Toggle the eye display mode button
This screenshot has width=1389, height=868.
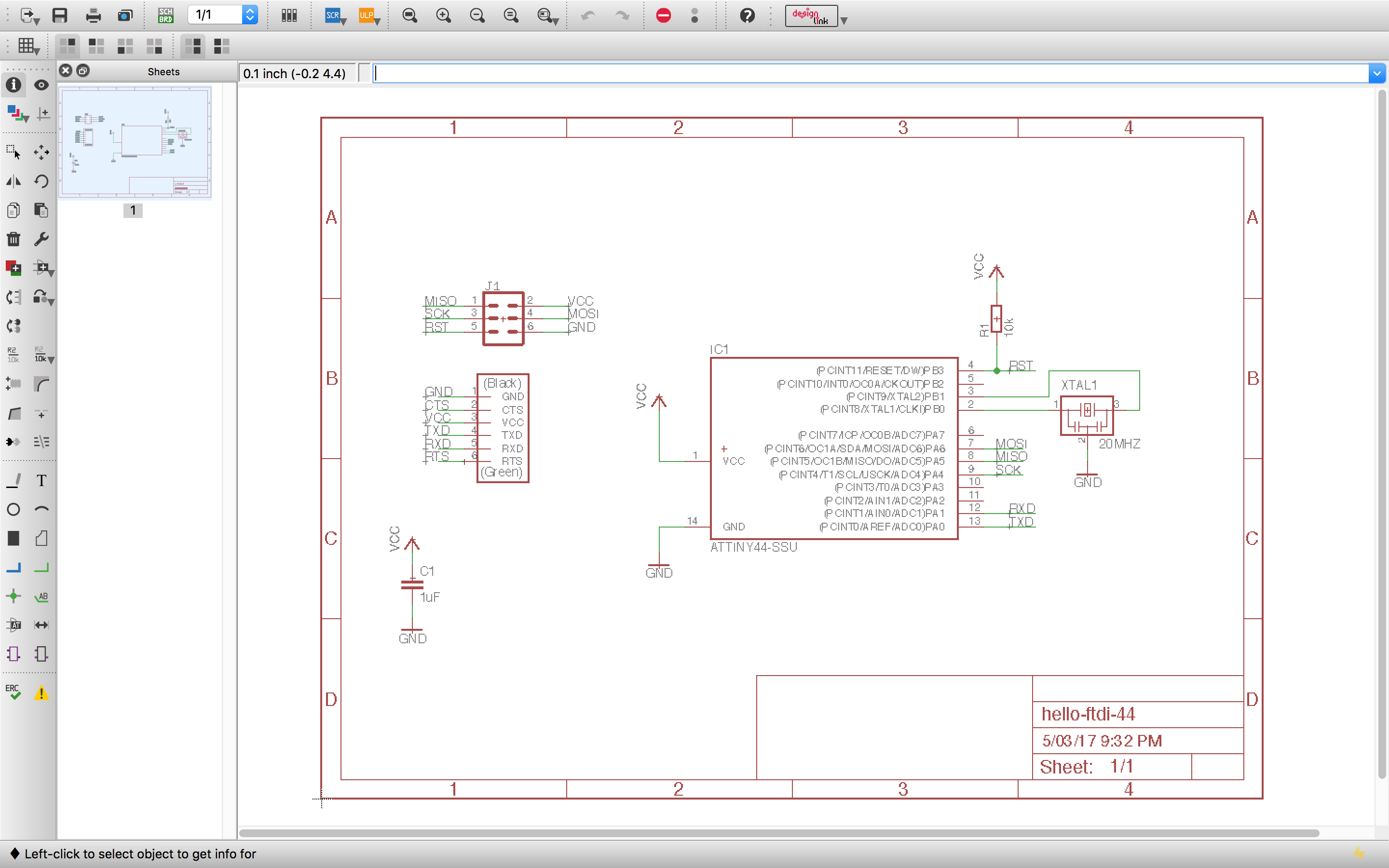tap(41, 85)
